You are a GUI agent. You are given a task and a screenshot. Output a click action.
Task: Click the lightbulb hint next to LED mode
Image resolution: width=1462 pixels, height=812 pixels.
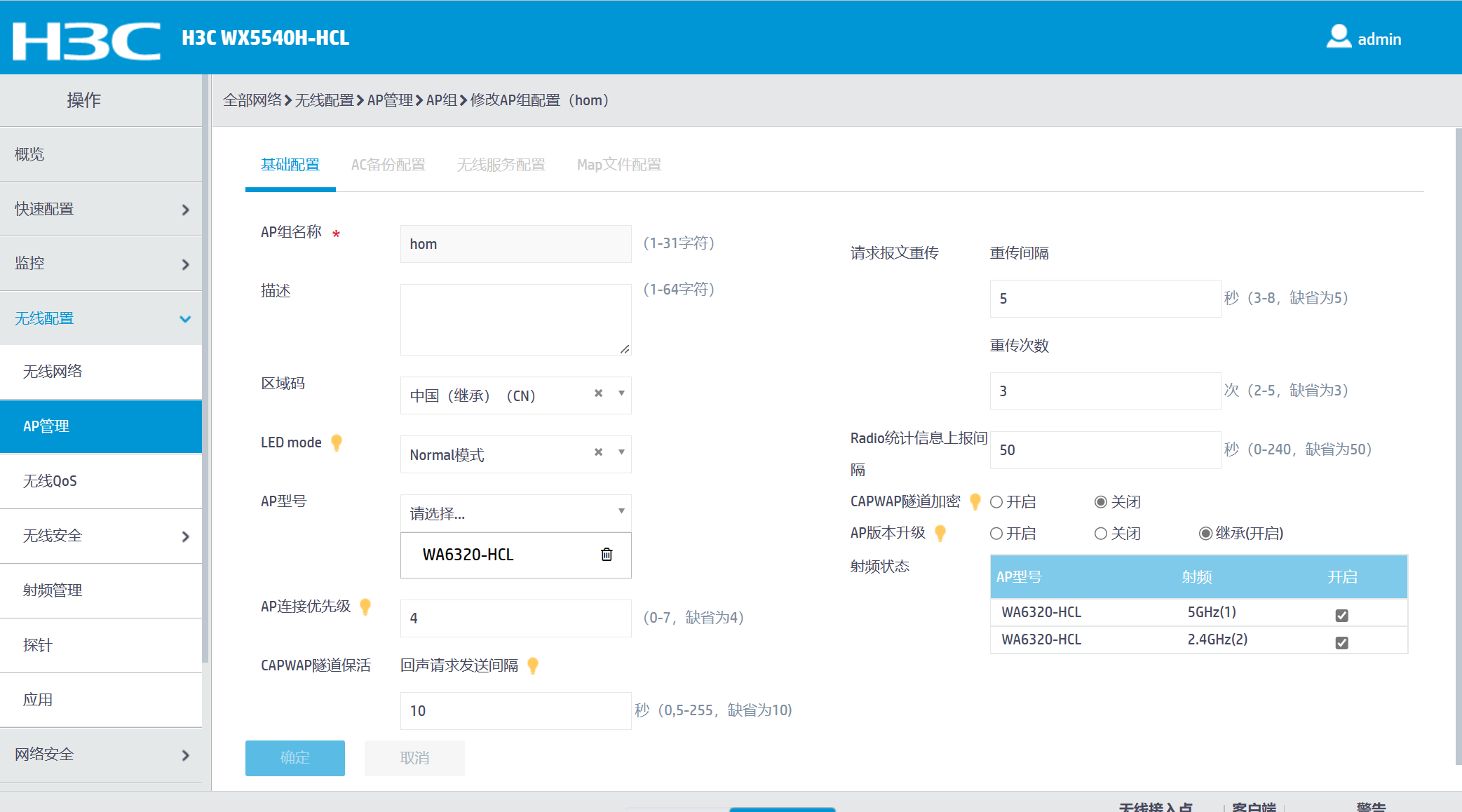337,442
